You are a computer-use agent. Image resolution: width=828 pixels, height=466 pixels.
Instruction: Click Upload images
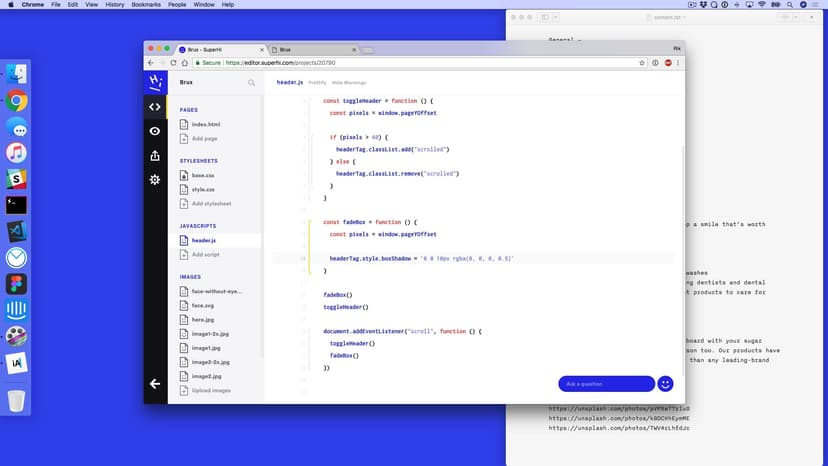211,390
